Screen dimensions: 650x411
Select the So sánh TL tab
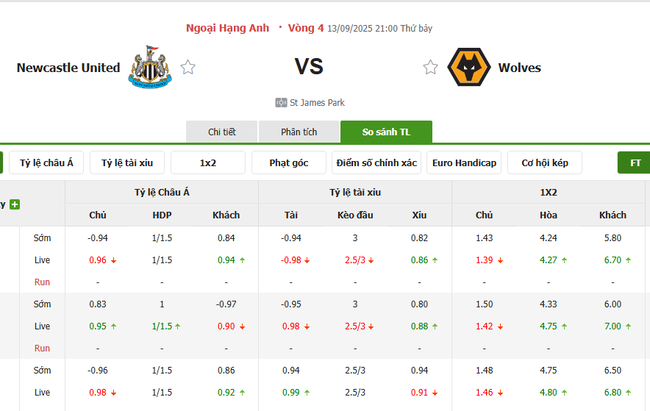click(386, 132)
